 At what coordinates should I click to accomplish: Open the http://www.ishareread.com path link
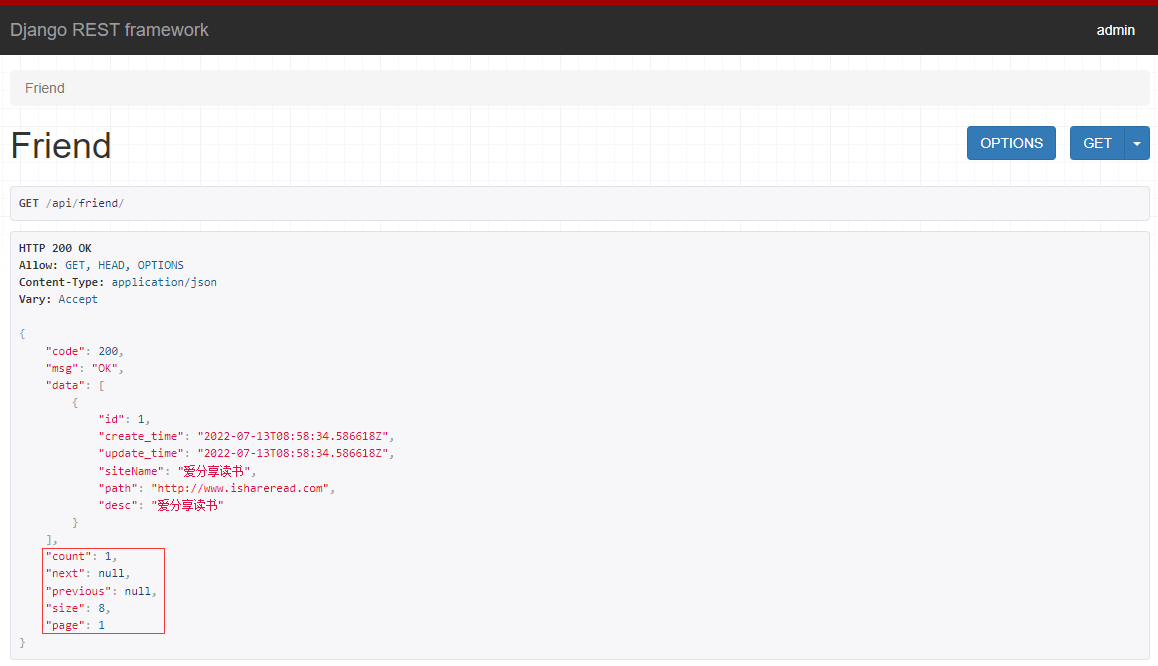(x=241, y=488)
